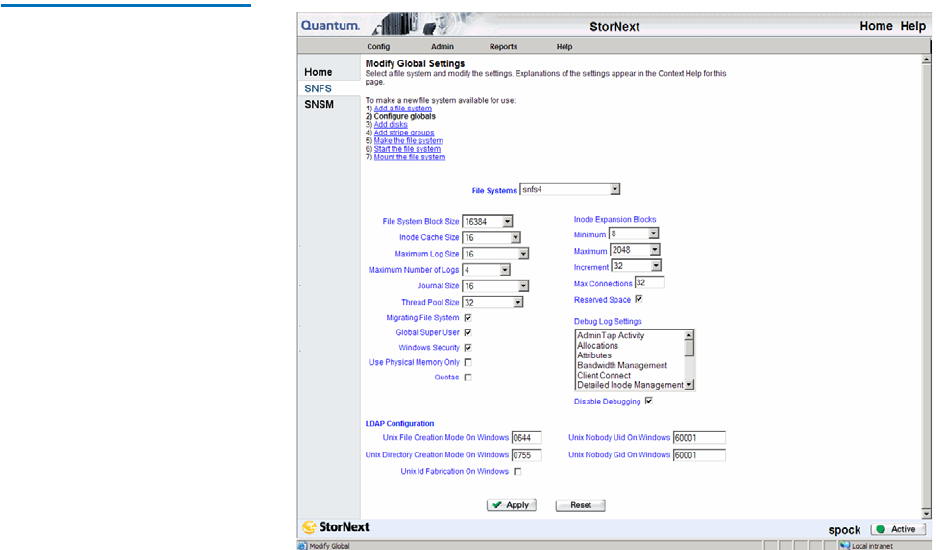Viewport: 936px width, 550px height.
Task: Enable the Quotas checkbox
Action: [468, 377]
